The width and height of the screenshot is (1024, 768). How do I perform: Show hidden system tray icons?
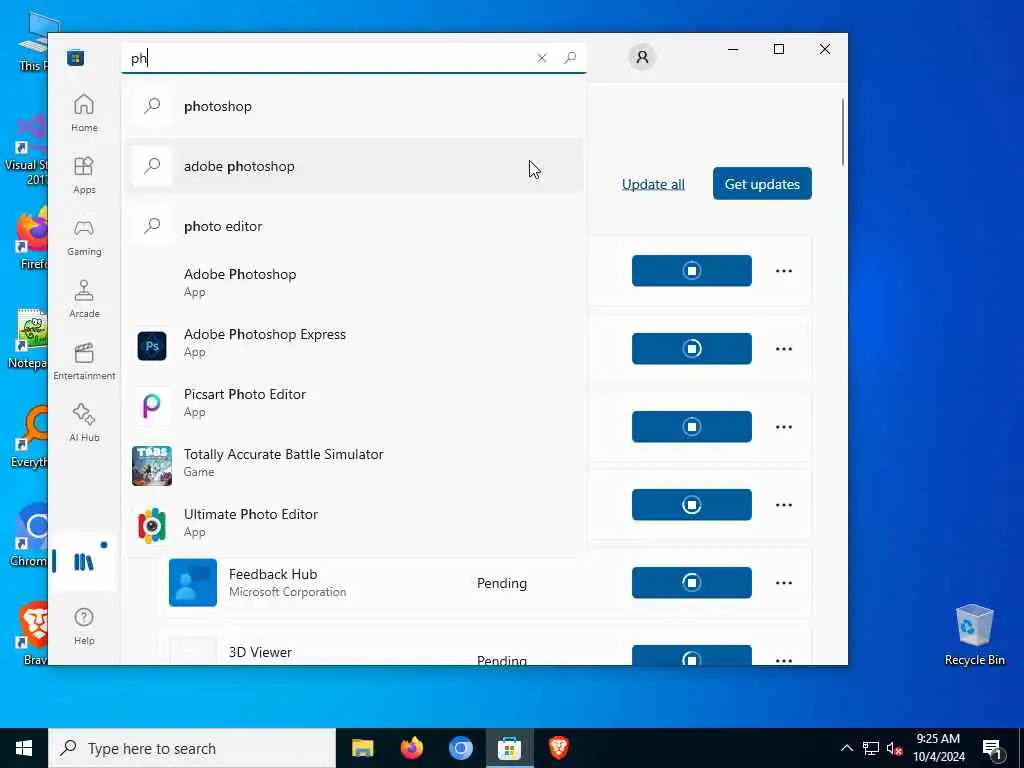[846, 748]
